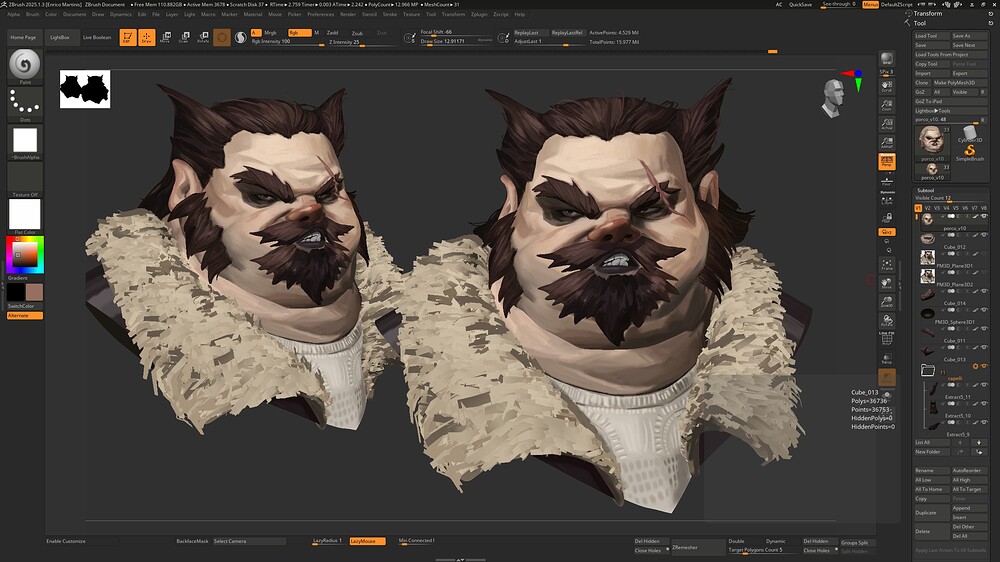Toggle the Floor grid
The width and height of the screenshot is (1000, 562).
coord(886,181)
